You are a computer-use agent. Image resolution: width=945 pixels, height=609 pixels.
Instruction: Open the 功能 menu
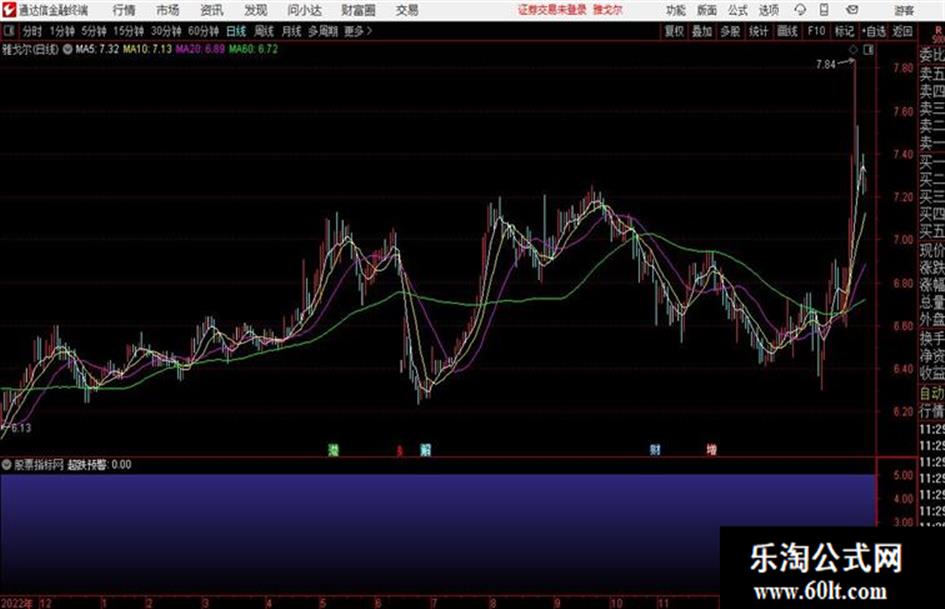click(676, 10)
